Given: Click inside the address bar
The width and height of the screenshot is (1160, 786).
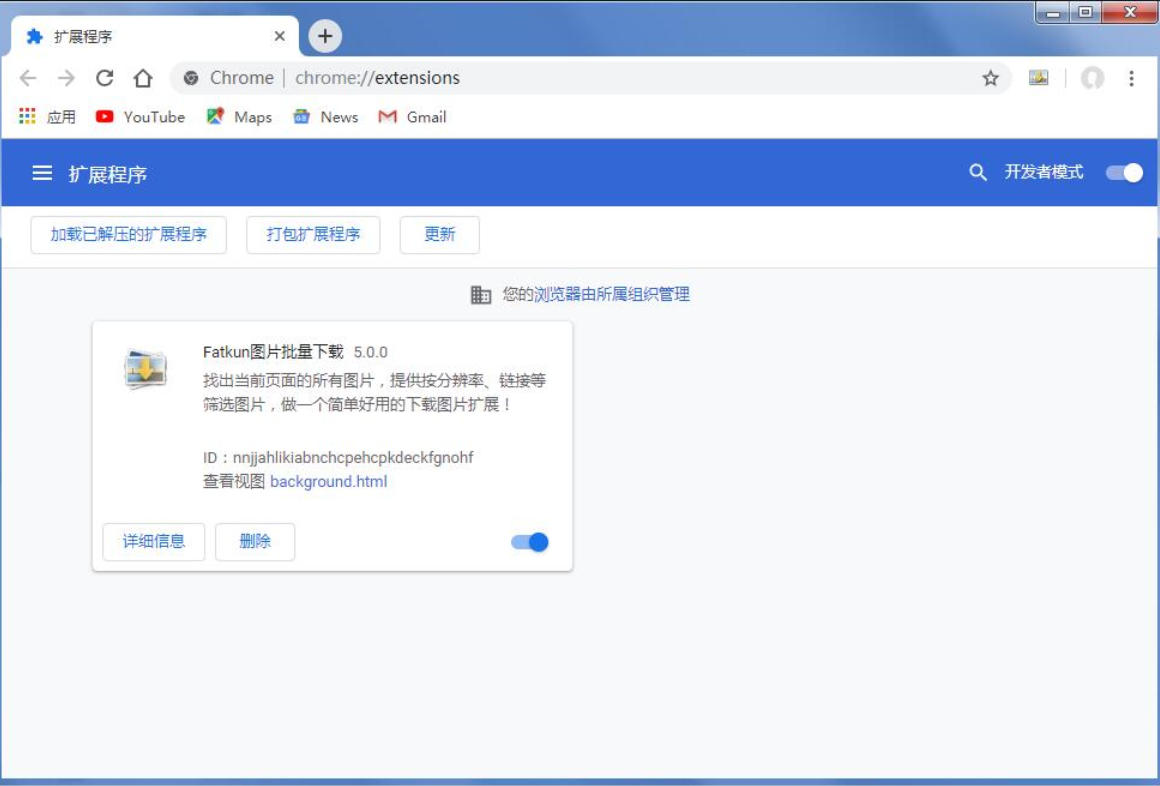Looking at the screenshot, I should coord(500,77).
